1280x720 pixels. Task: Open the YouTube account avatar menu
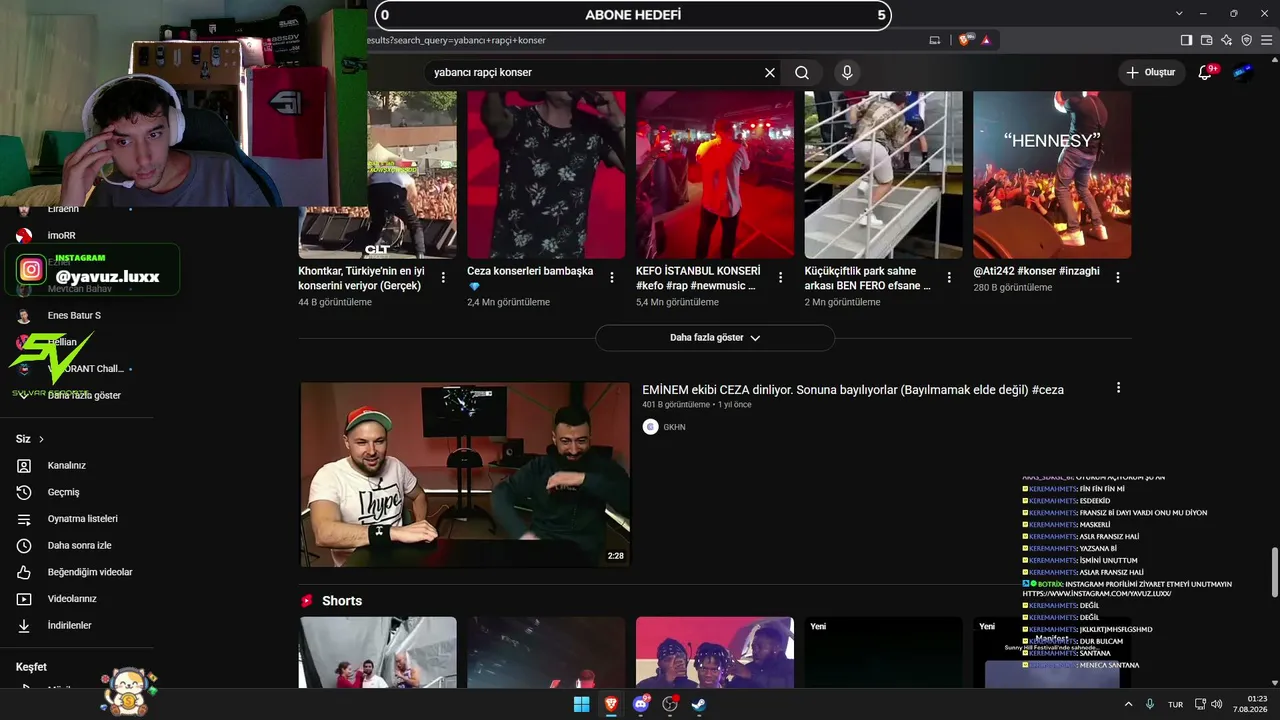(x=1243, y=72)
